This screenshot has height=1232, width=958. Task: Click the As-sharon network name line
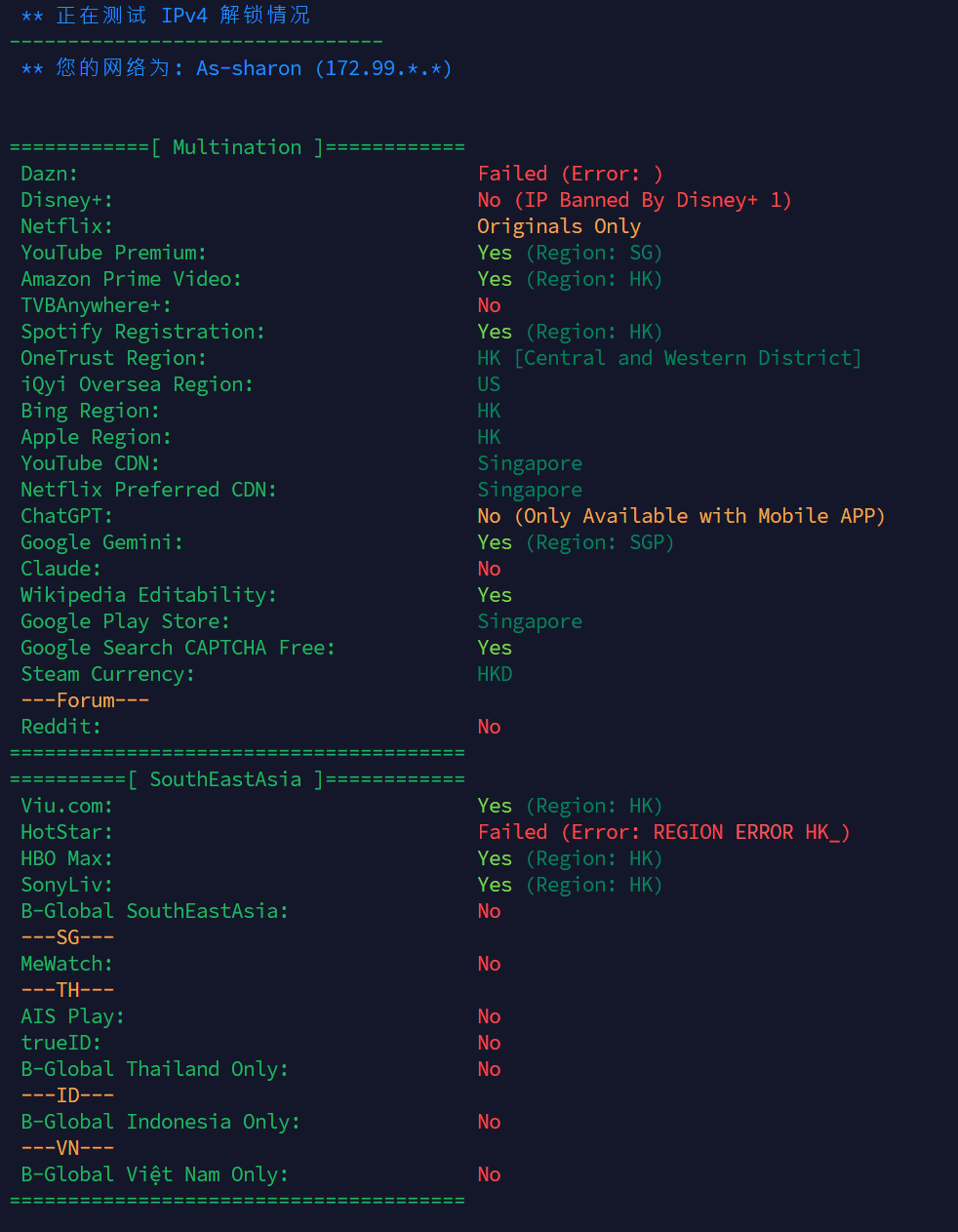point(236,68)
